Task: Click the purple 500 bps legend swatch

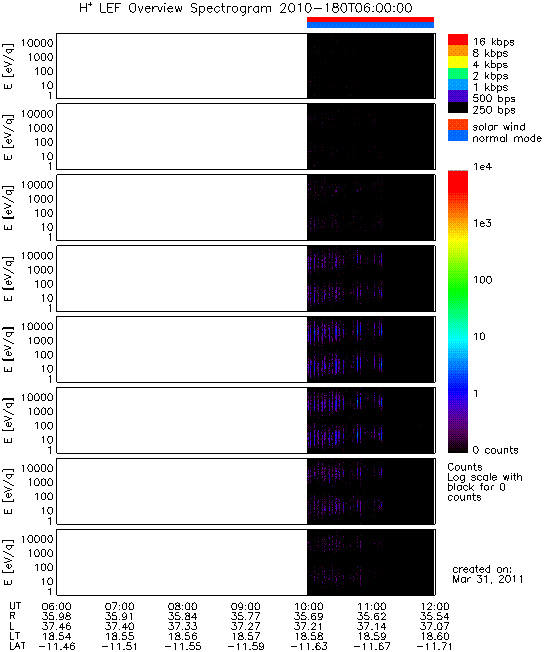Action: 458,96
